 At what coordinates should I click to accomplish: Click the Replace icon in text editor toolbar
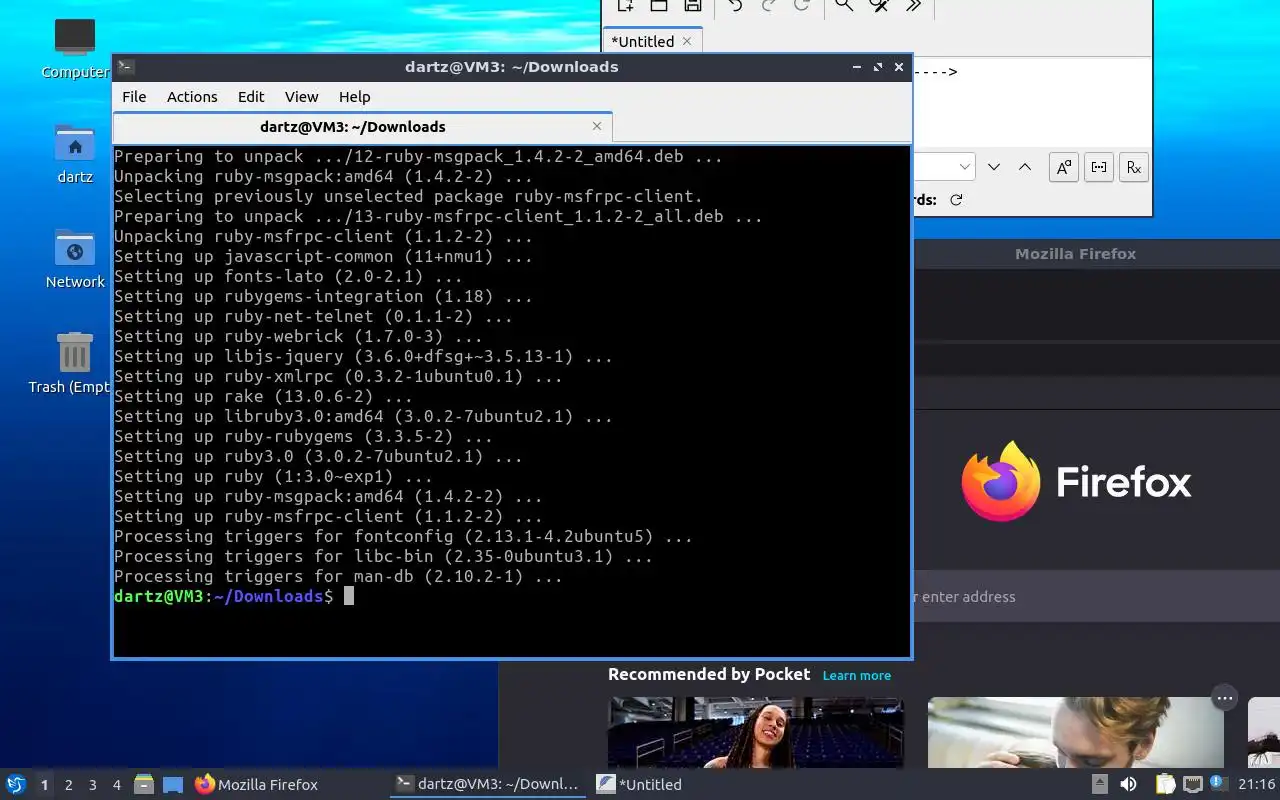tap(879, 5)
